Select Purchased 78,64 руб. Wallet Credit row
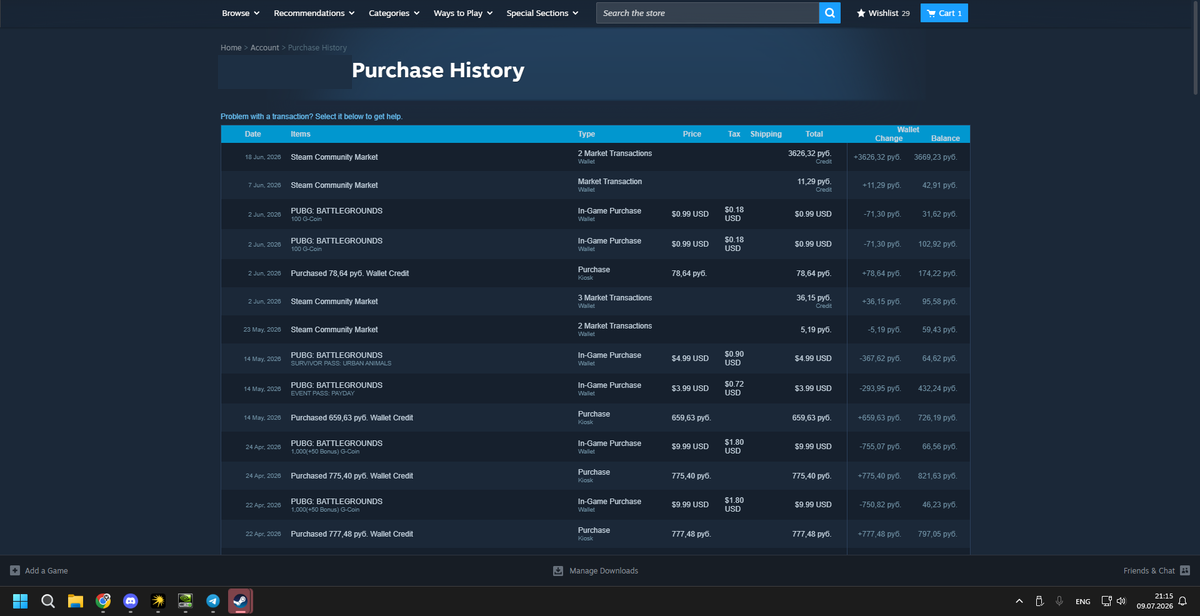Screen dimensions: 1200x616 595,273
